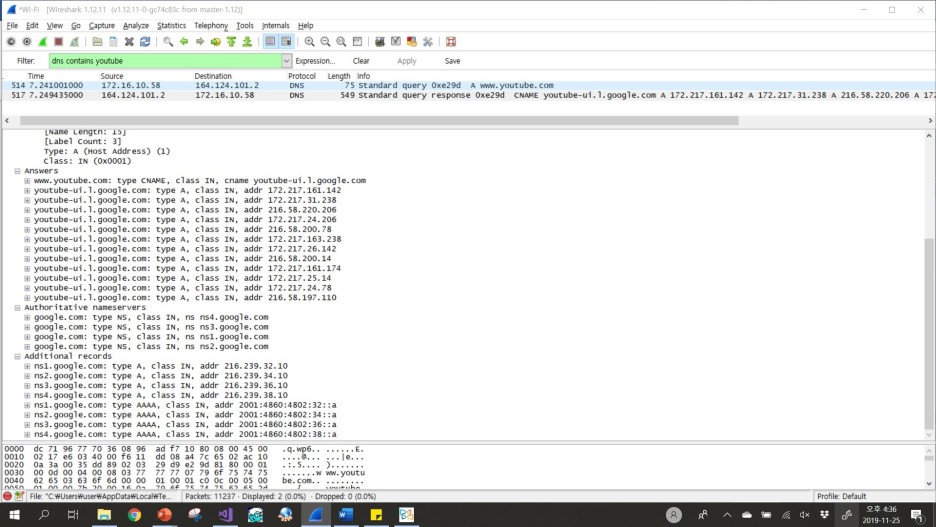Open the File menu
The width and height of the screenshot is (936, 527).
click(12, 26)
